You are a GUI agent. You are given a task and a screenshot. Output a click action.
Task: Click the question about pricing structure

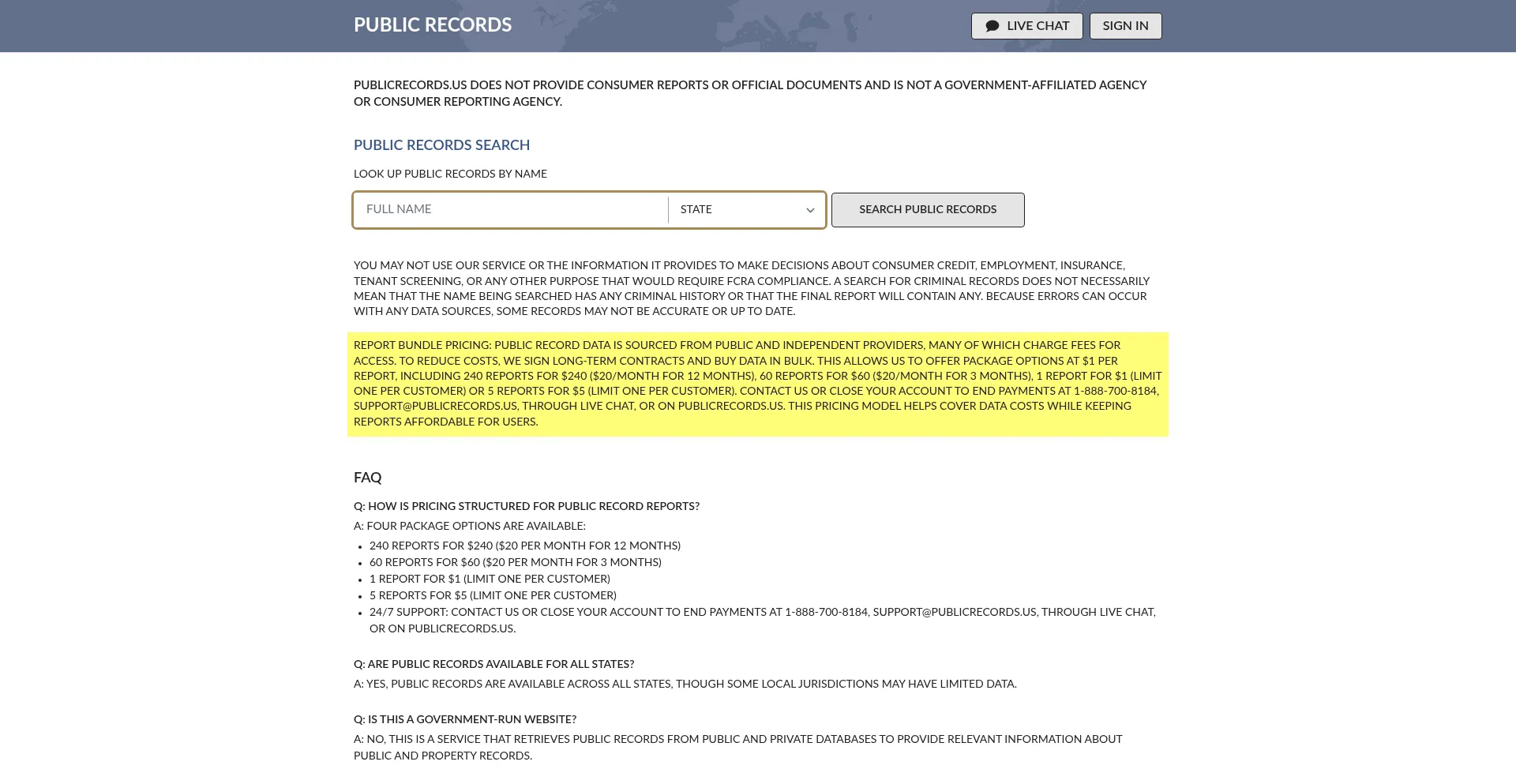tap(527, 506)
